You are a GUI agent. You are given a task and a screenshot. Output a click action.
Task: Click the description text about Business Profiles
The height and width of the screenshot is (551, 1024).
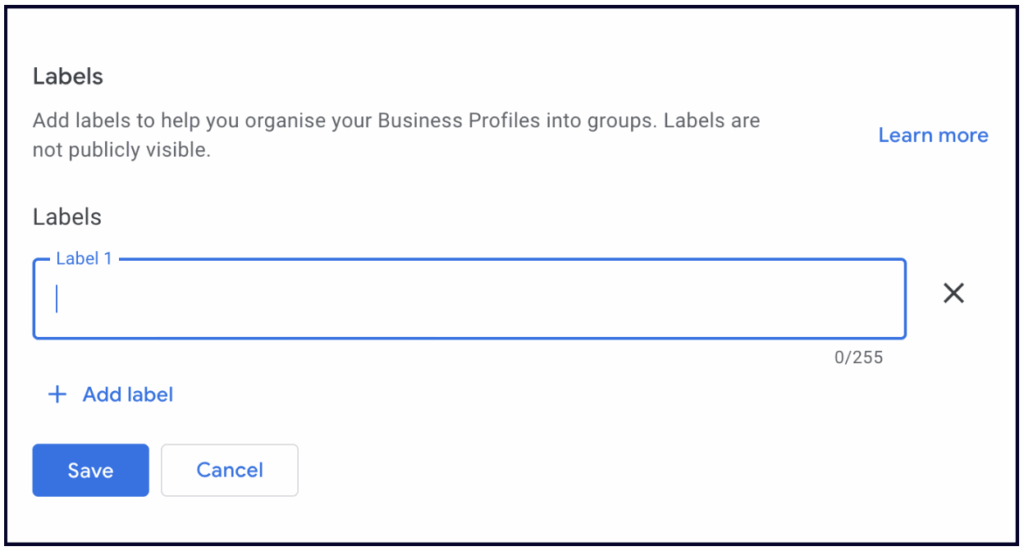396,121
